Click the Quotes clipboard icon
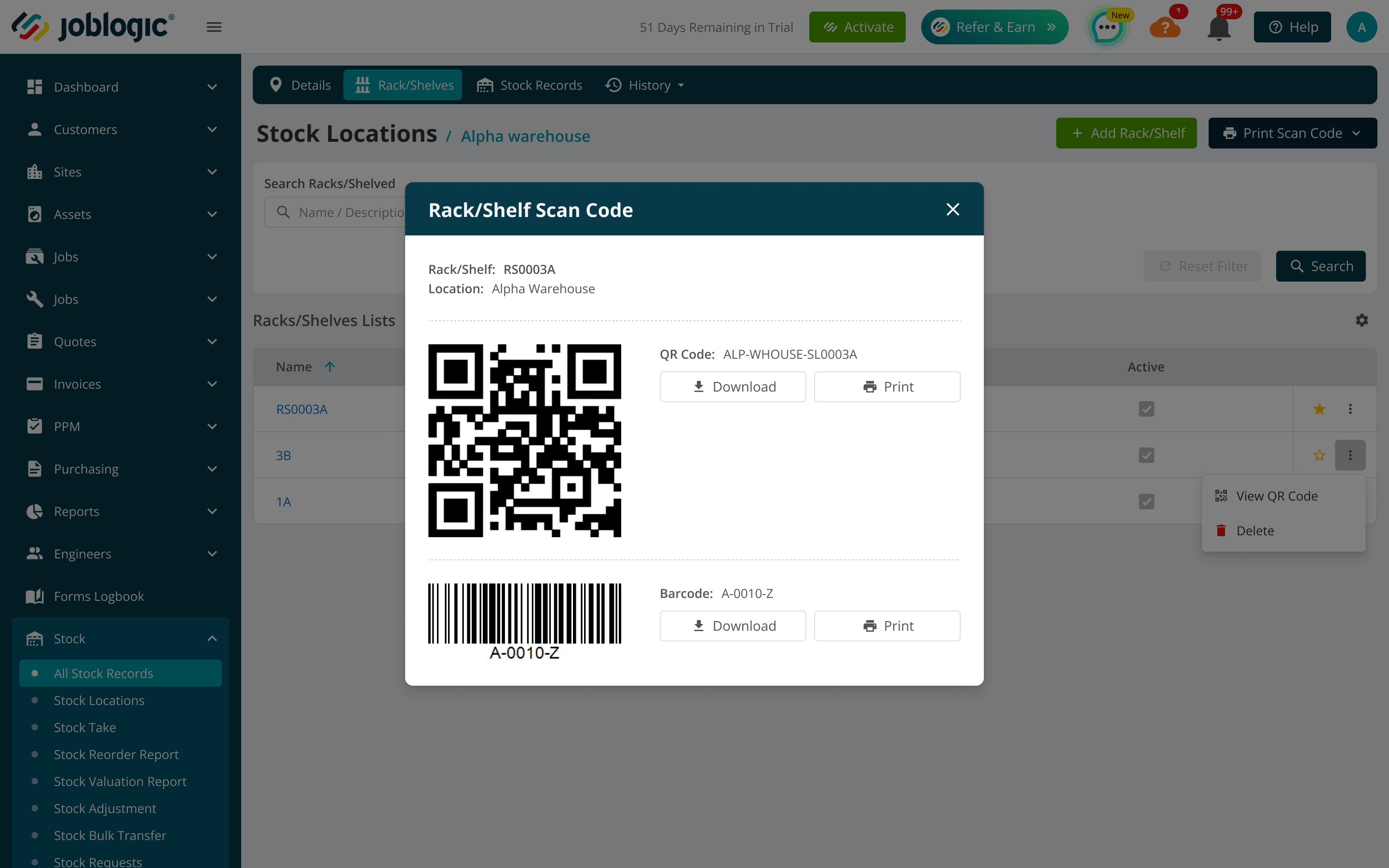The height and width of the screenshot is (868, 1389). click(x=34, y=341)
